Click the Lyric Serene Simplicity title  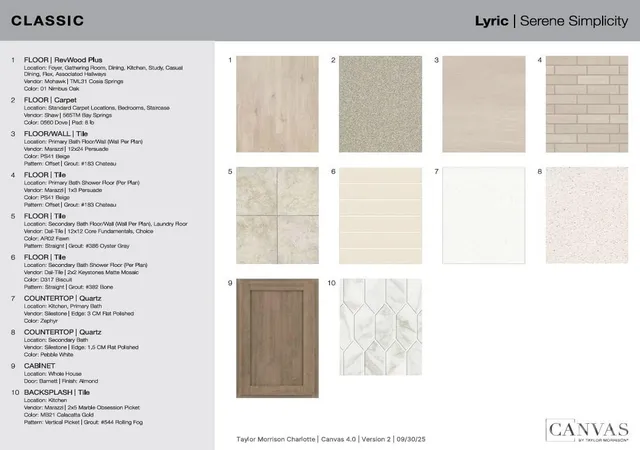[x=551, y=21]
